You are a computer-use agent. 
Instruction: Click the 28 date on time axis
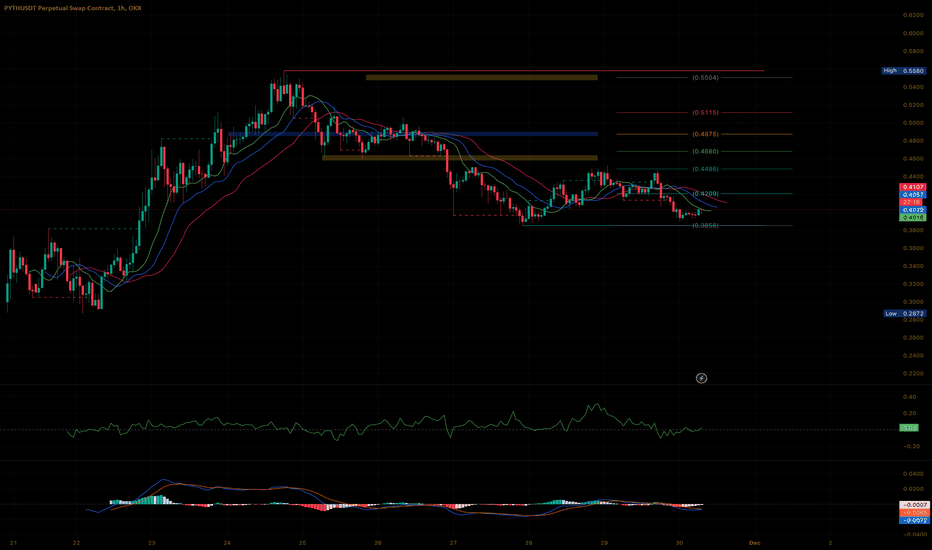529,543
